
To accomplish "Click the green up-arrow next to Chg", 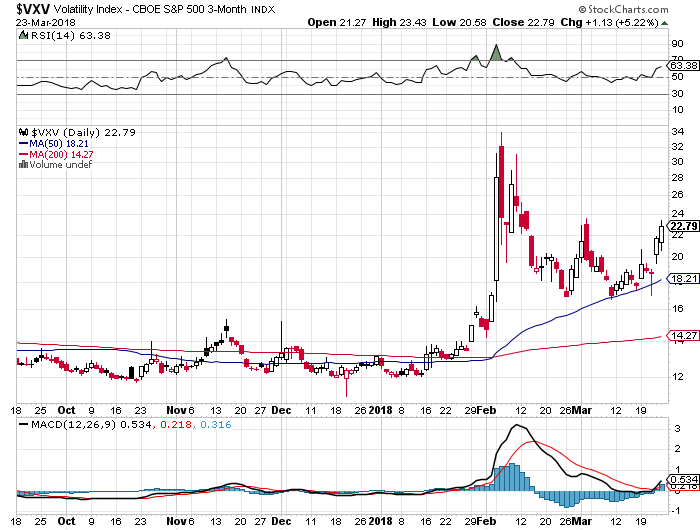I will 665,23.
